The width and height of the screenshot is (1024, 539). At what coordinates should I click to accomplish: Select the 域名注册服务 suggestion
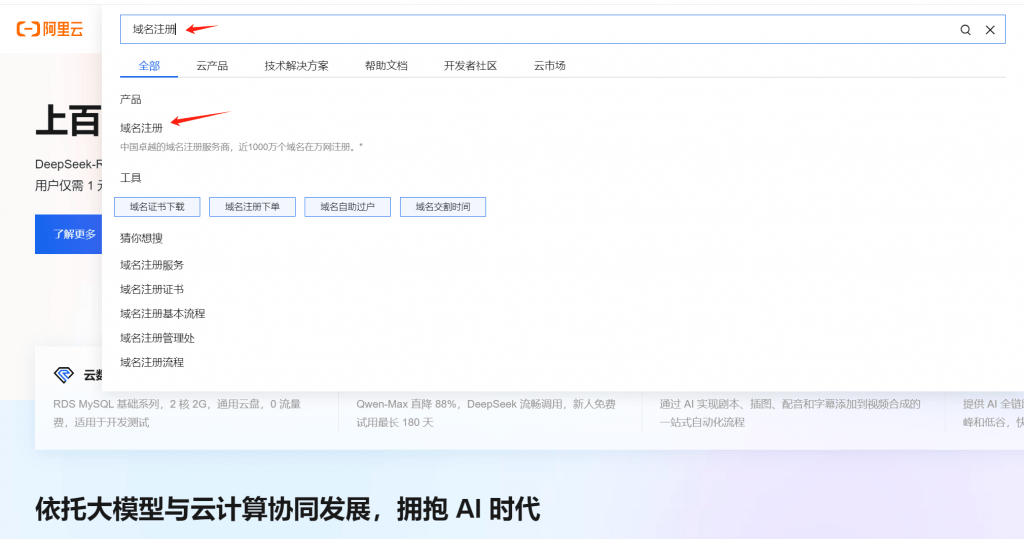[x=152, y=265]
